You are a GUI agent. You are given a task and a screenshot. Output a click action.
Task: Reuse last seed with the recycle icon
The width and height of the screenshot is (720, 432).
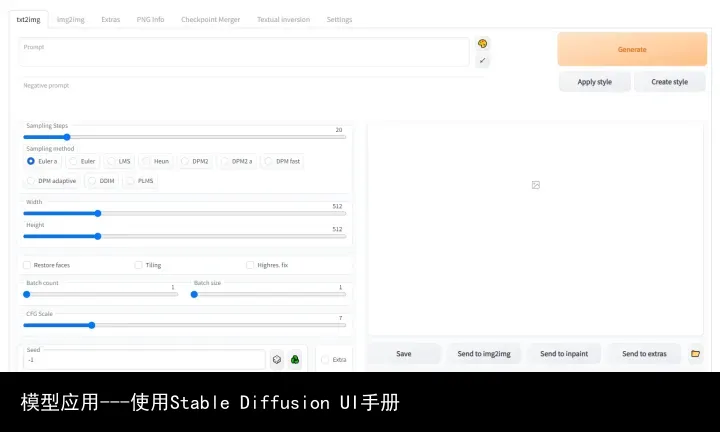click(295, 359)
